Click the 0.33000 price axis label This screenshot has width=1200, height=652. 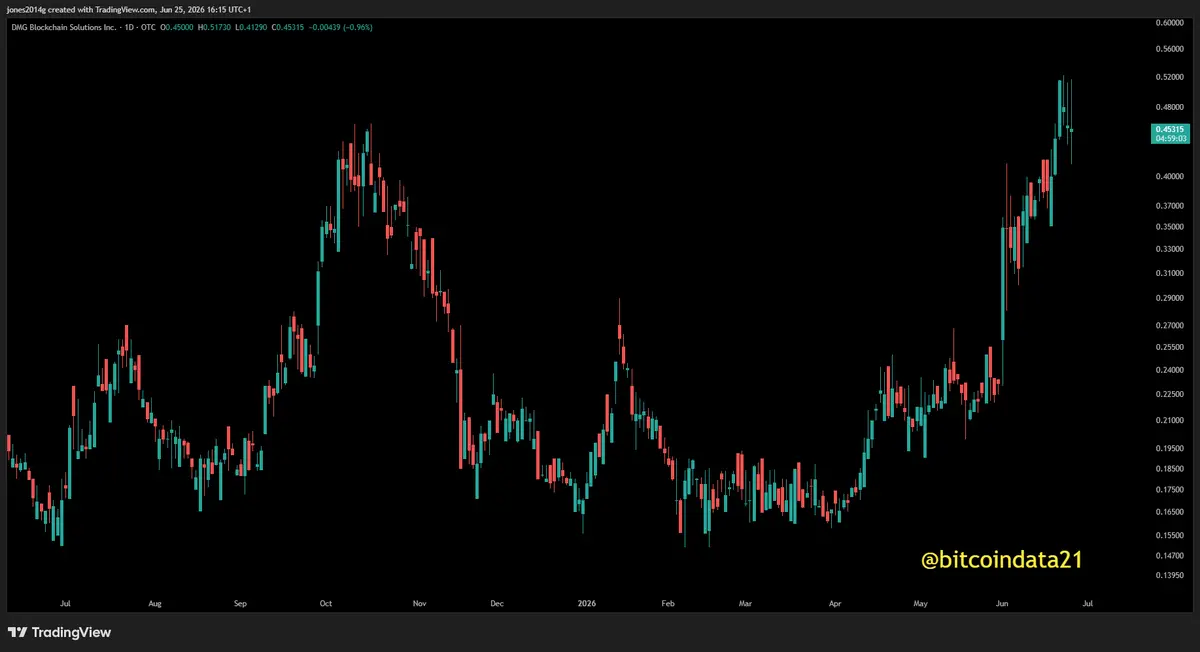click(x=1169, y=249)
